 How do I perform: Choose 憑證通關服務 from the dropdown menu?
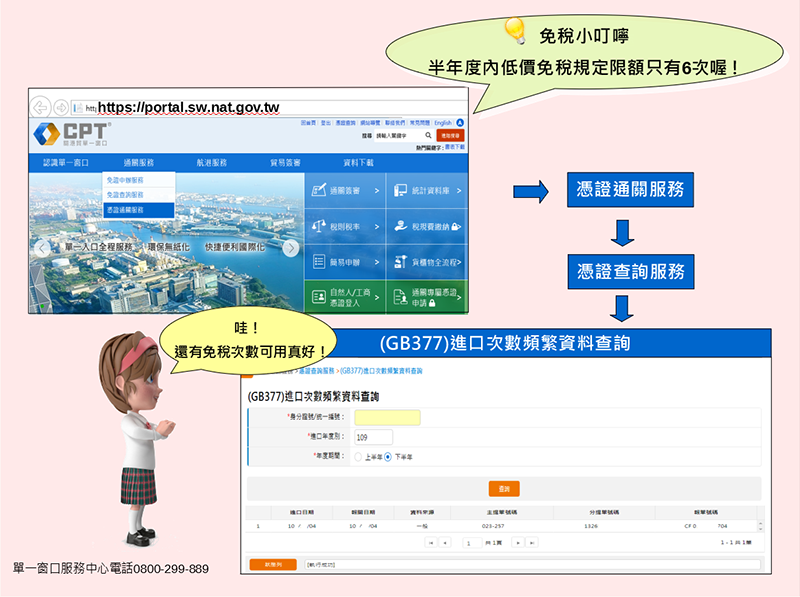pyautogui.click(x=125, y=210)
